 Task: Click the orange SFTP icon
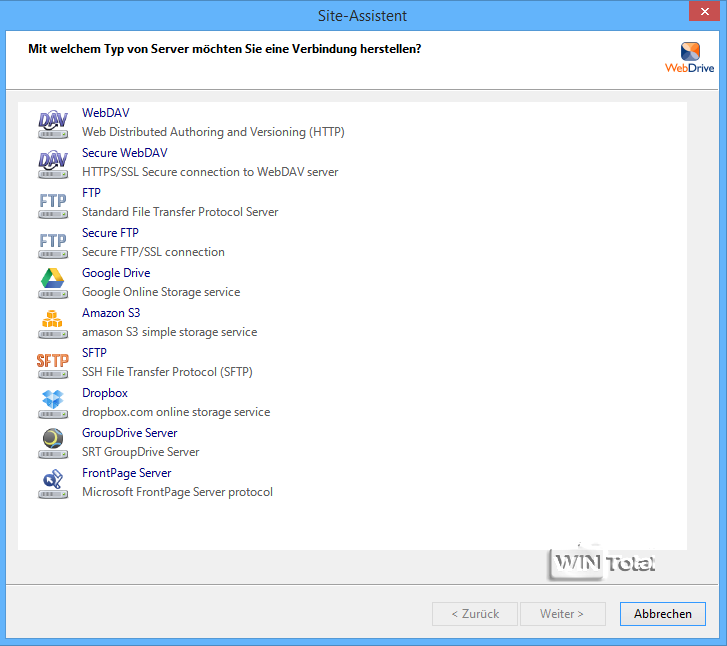pyautogui.click(x=53, y=365)
